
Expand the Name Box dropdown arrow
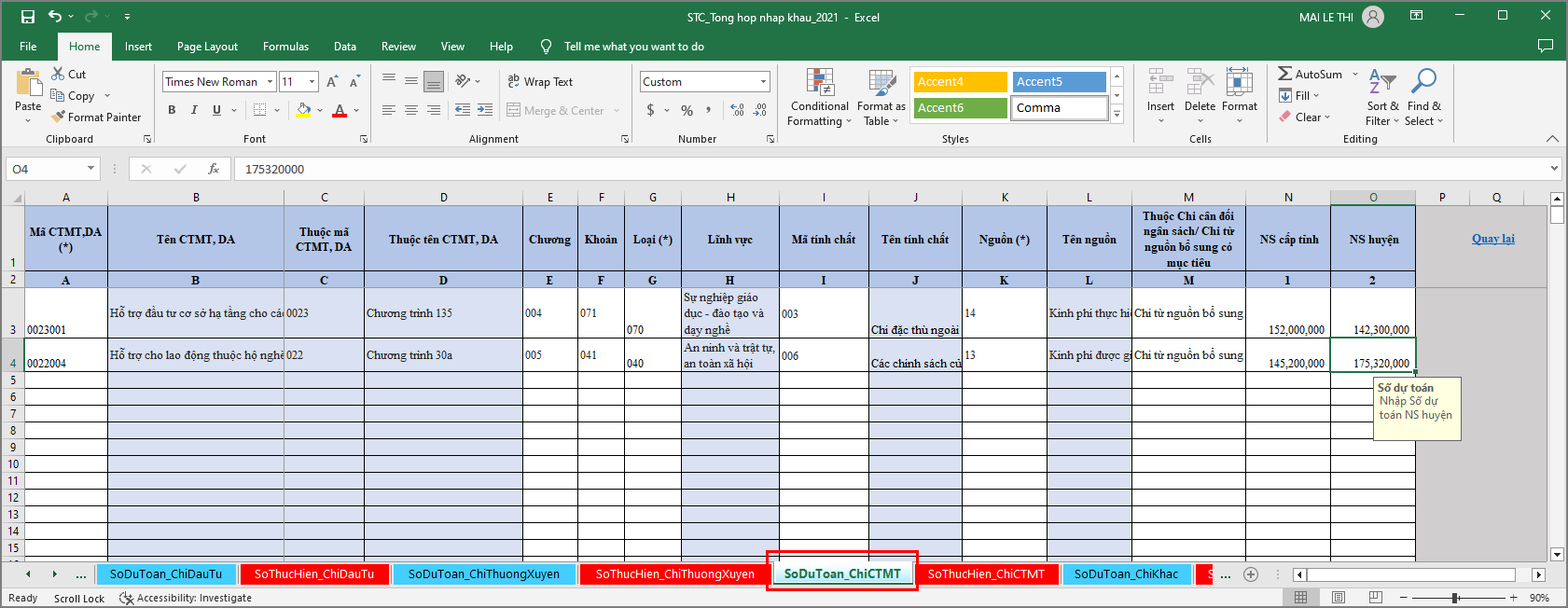(90, 169)
